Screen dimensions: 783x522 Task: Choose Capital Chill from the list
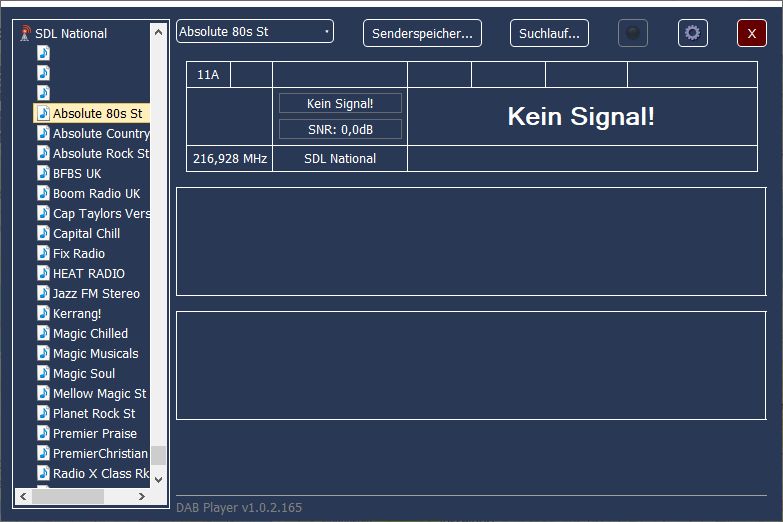86,233
